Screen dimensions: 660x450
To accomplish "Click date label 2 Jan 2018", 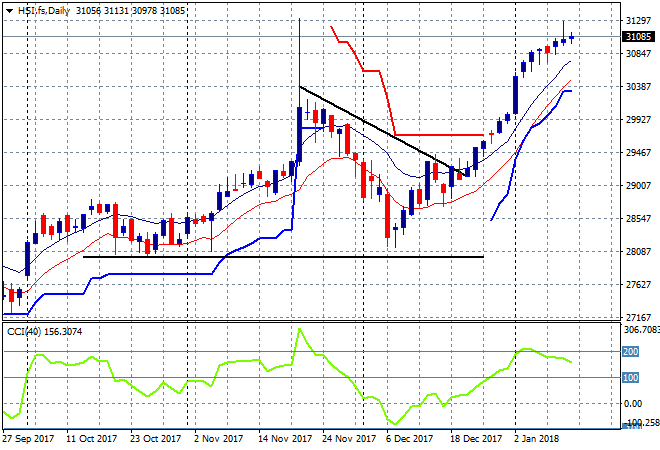I will [536, 439].
